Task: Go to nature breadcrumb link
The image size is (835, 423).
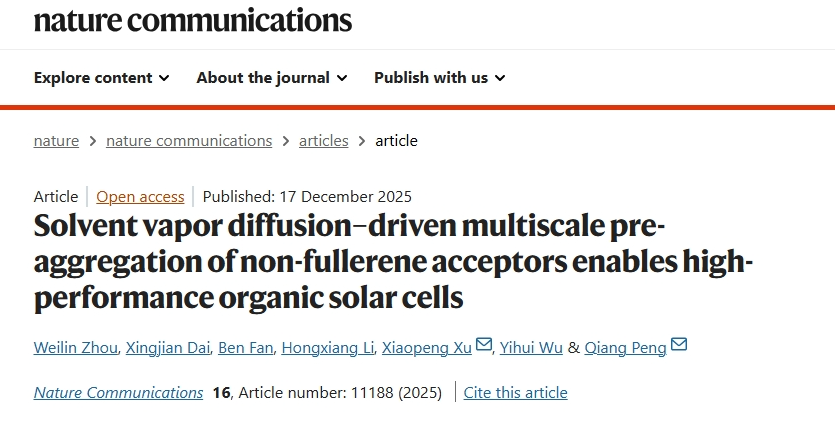Action: [x=56, y=141]
